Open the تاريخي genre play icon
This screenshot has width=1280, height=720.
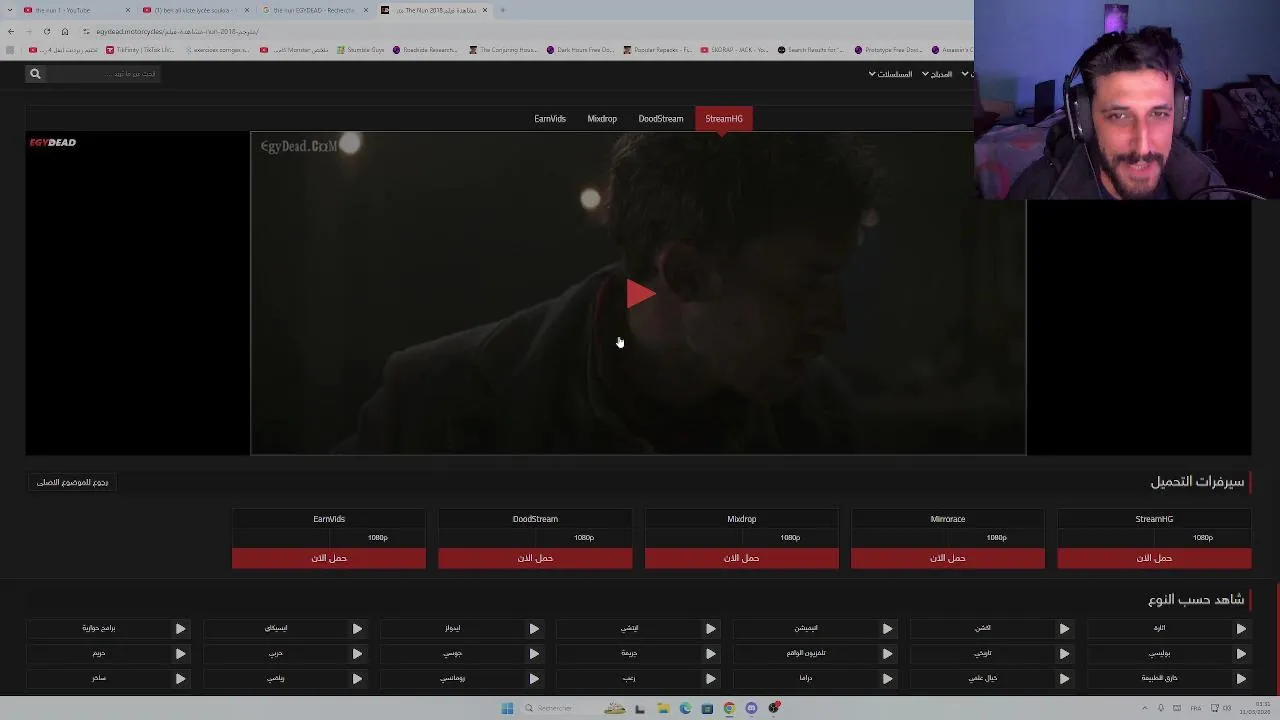click(1064, 653)
